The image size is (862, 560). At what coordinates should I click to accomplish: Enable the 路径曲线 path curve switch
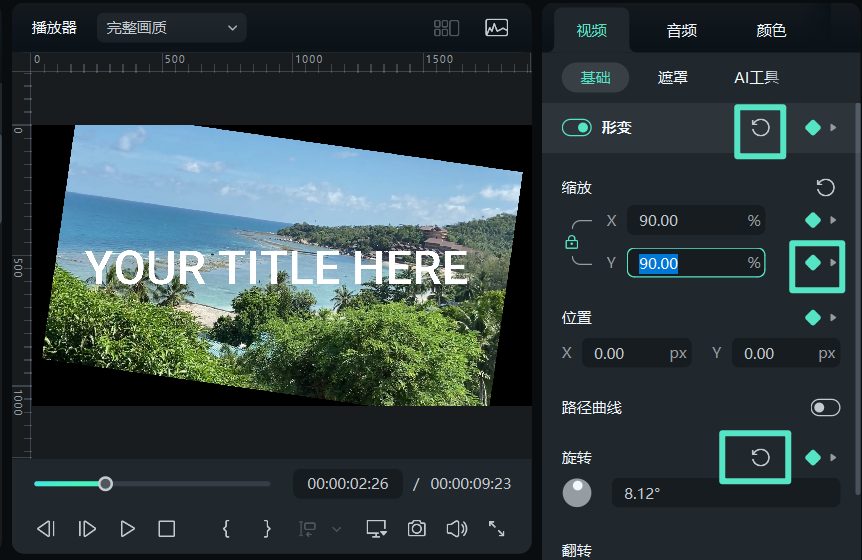pyautogui.click(x=825, y=408)
